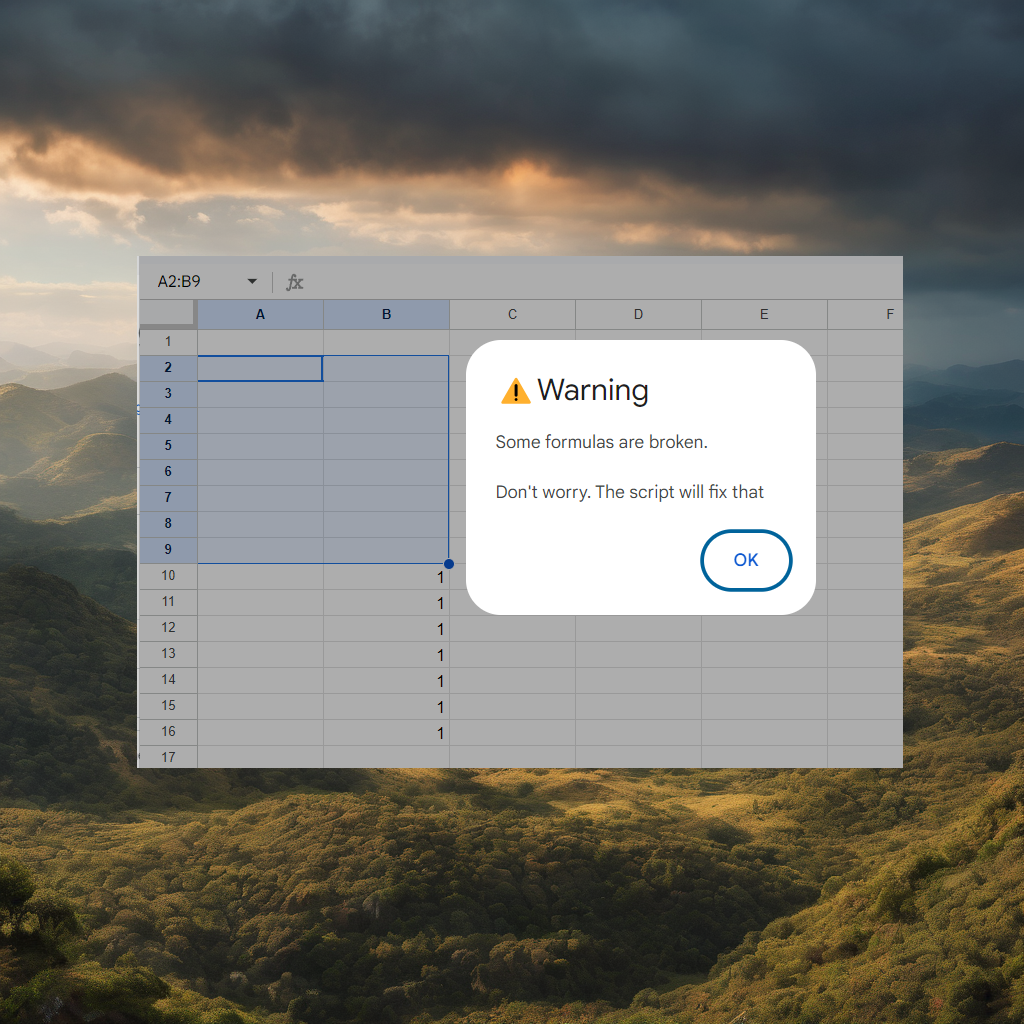The image size is (1024, 1024).
Task: Select column C header
Action: (x=512, y=315)
